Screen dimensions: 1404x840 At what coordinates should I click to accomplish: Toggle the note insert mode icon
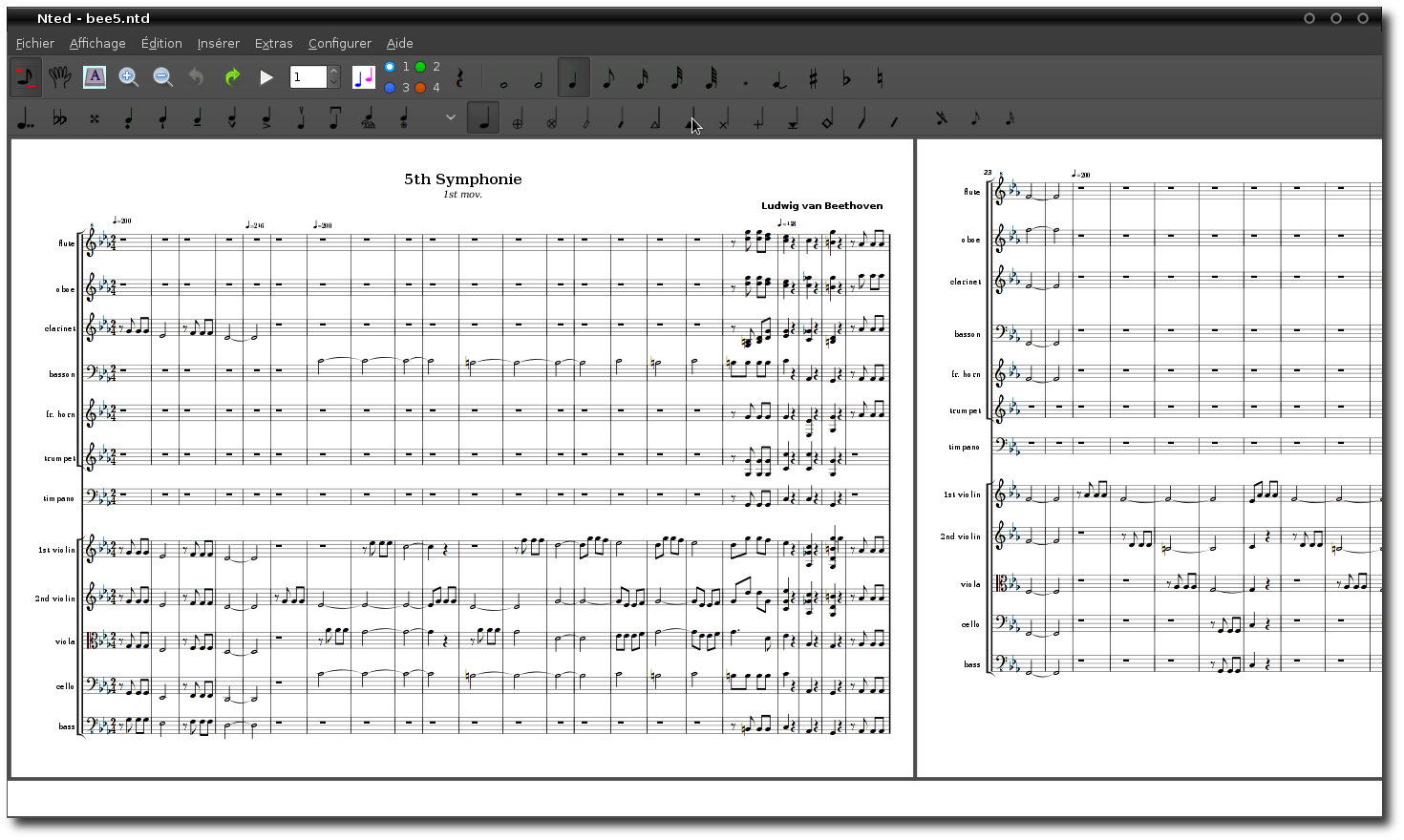(x=26, y=77)
